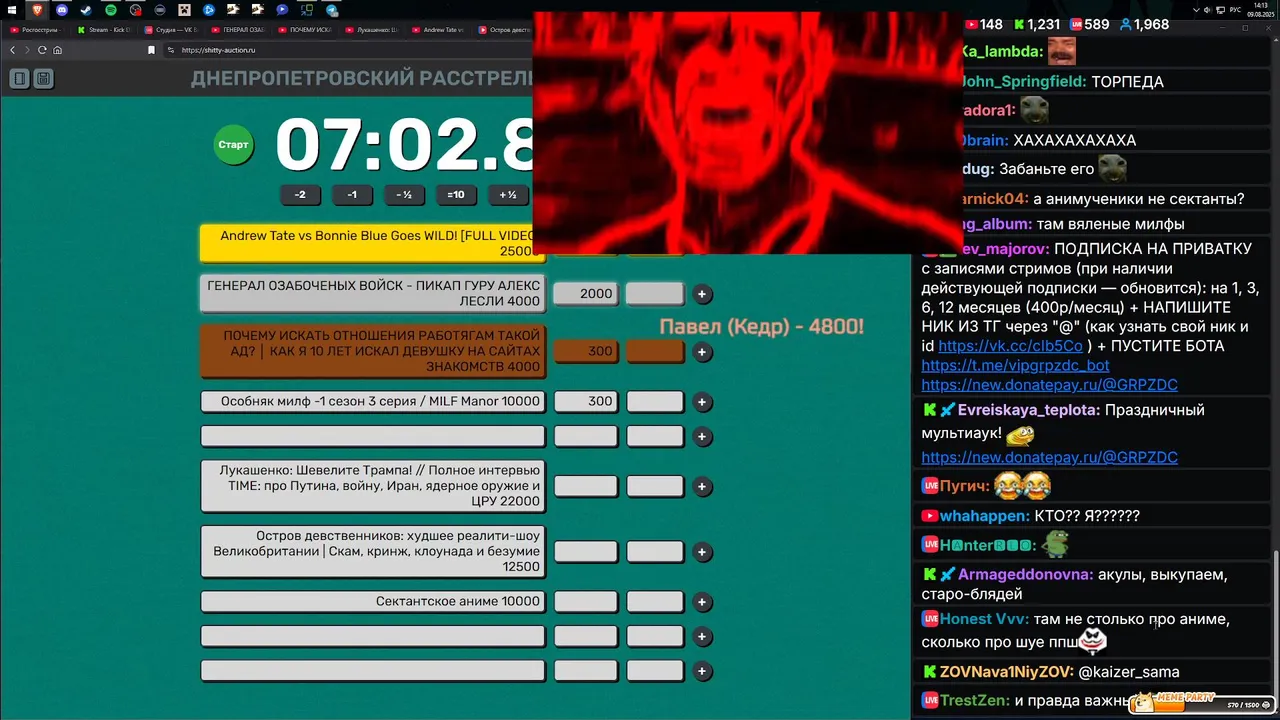
Task: Open Telegram from the taskbar
Action: [332, 9]
